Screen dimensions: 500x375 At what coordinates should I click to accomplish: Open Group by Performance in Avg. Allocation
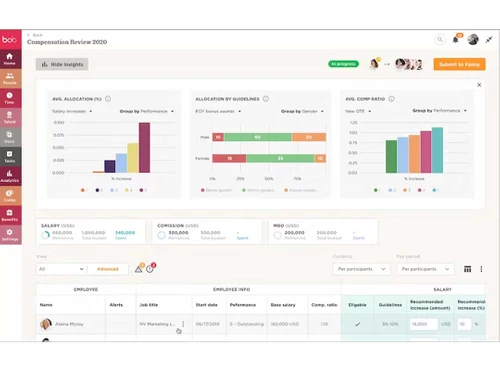click(147, 111)
